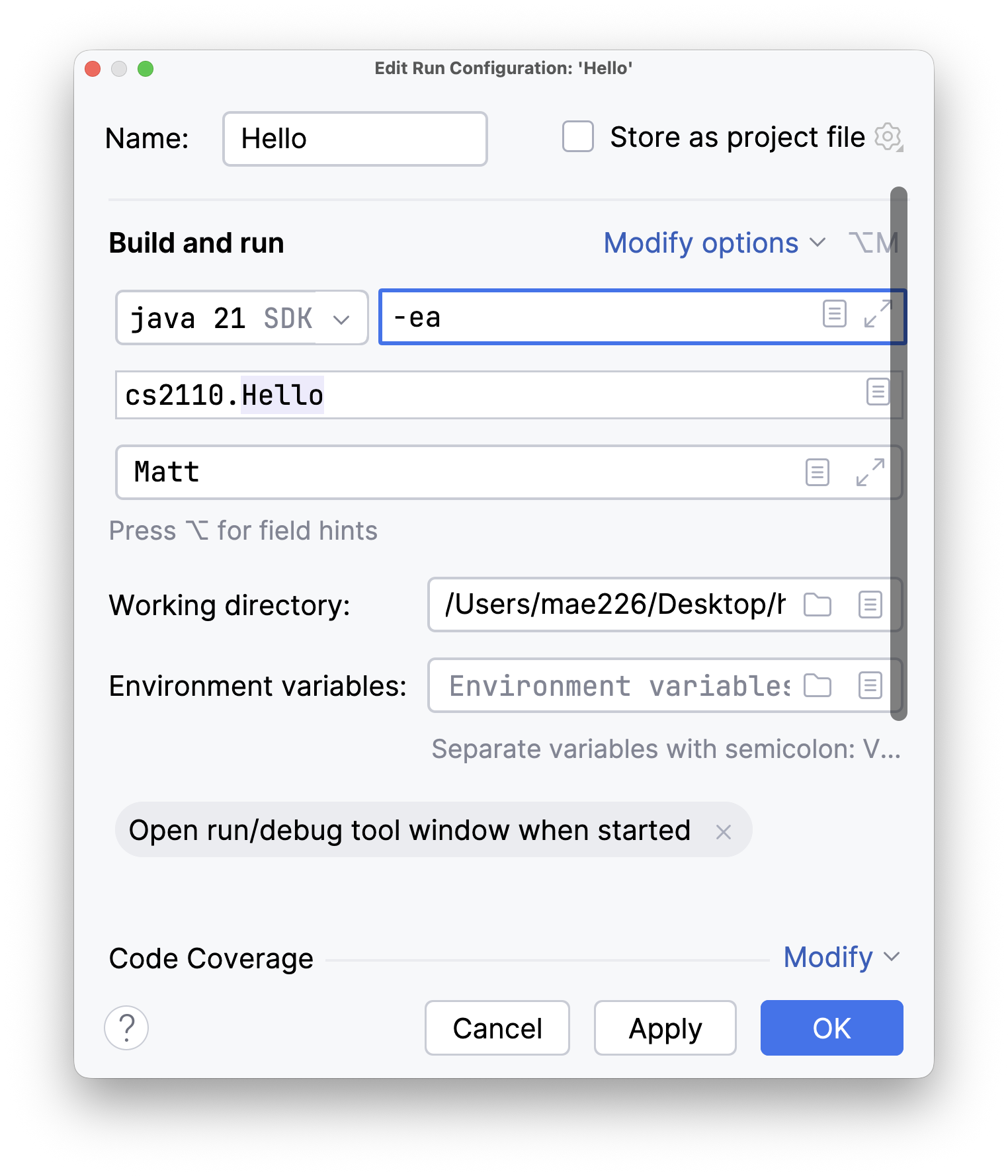
Task: Open the Modify options dropdown
Action: point(714,243)
